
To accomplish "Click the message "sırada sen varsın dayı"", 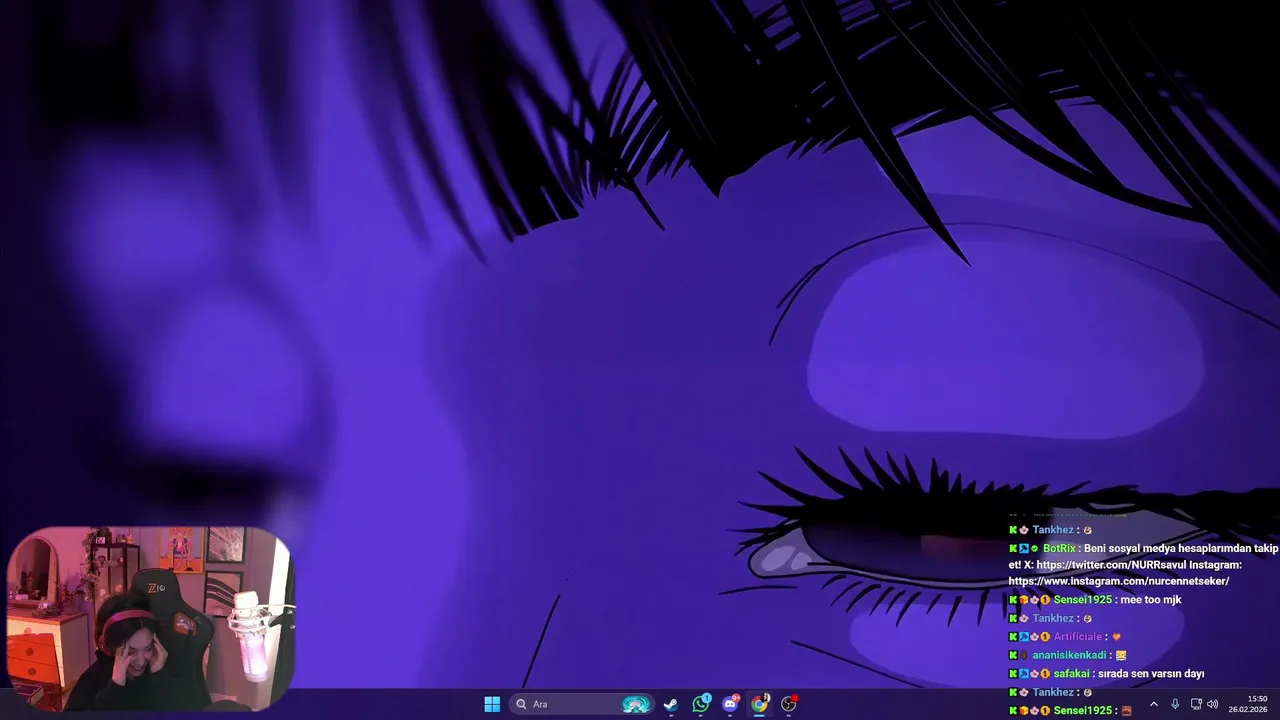I will 1151,674.
